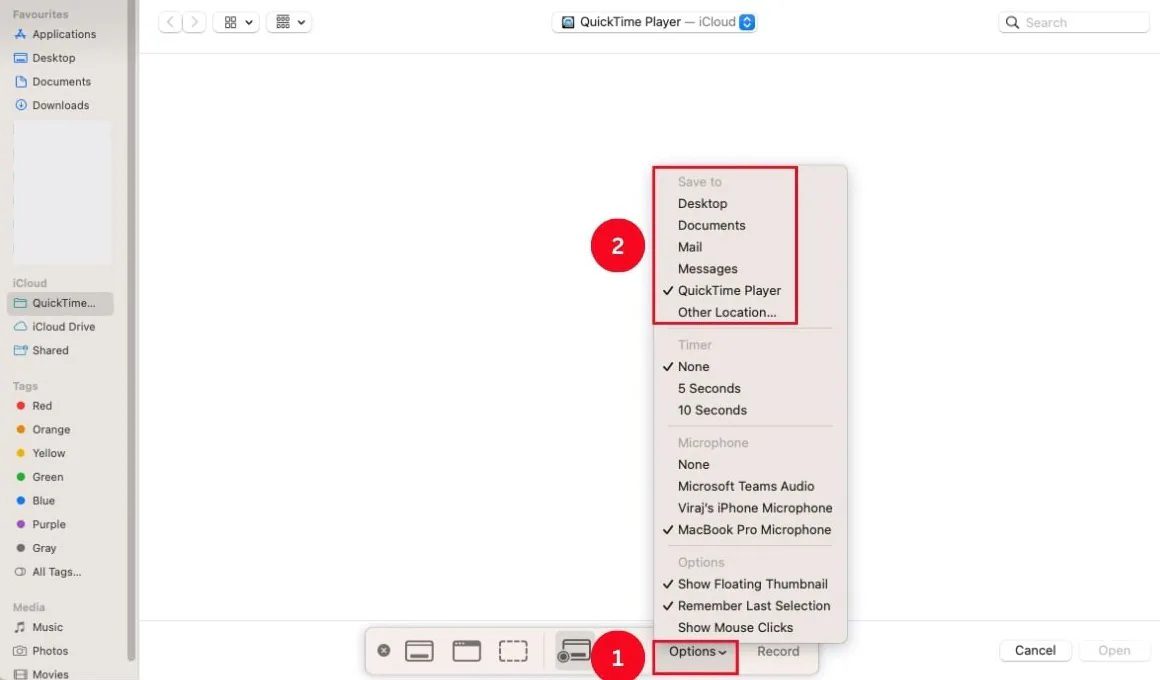This screenshot has width=1160, height=680.
Task: Select QuickTime folder in iCloud sidebar
Action: [x=61, y=303]
